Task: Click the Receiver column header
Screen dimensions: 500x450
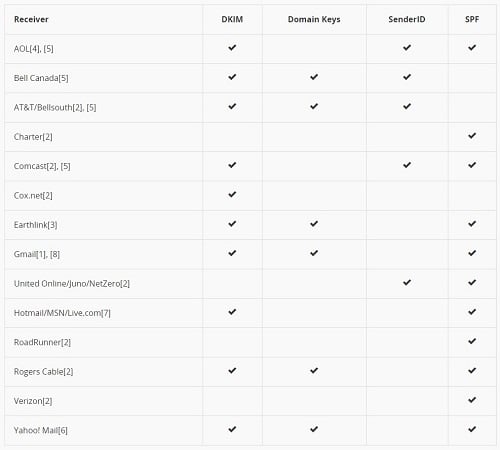Action: coord(31,19)
